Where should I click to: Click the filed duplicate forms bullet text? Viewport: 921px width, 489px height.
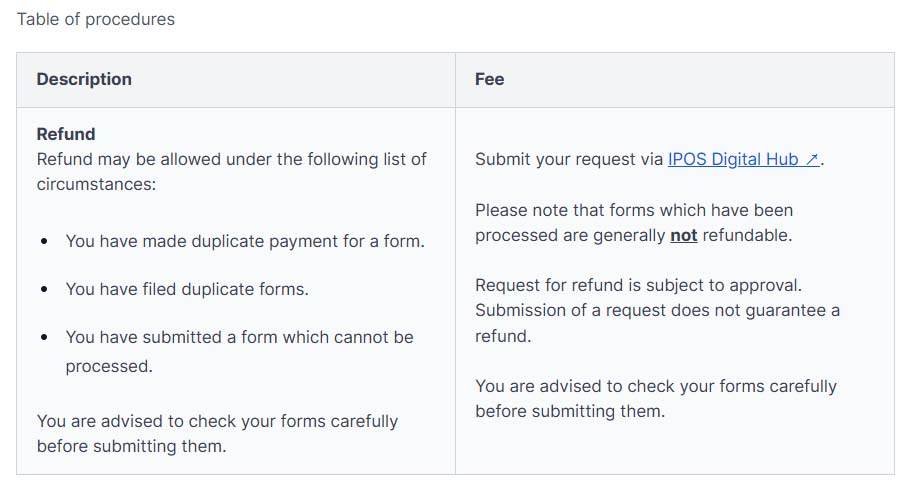click(x=187, y=289)
